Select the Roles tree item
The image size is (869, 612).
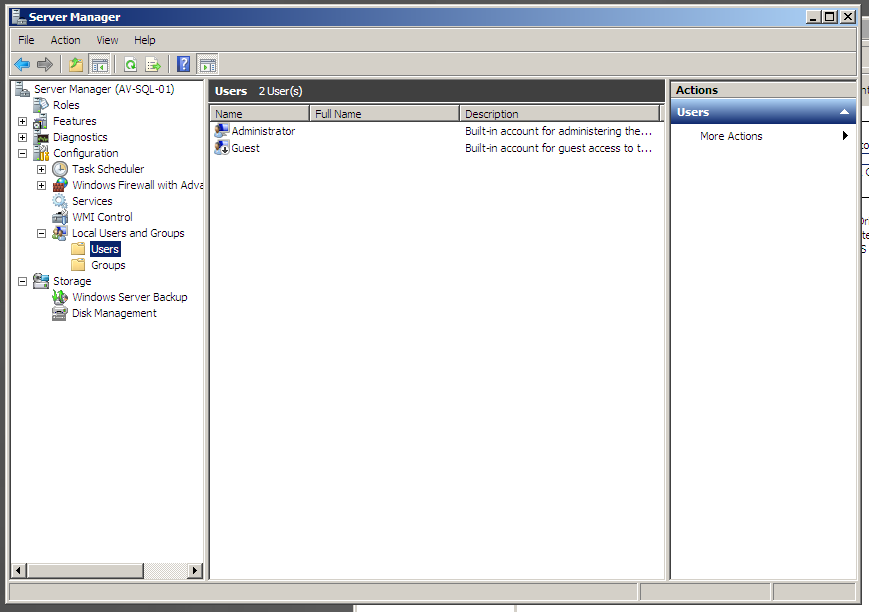pos(66,105)
